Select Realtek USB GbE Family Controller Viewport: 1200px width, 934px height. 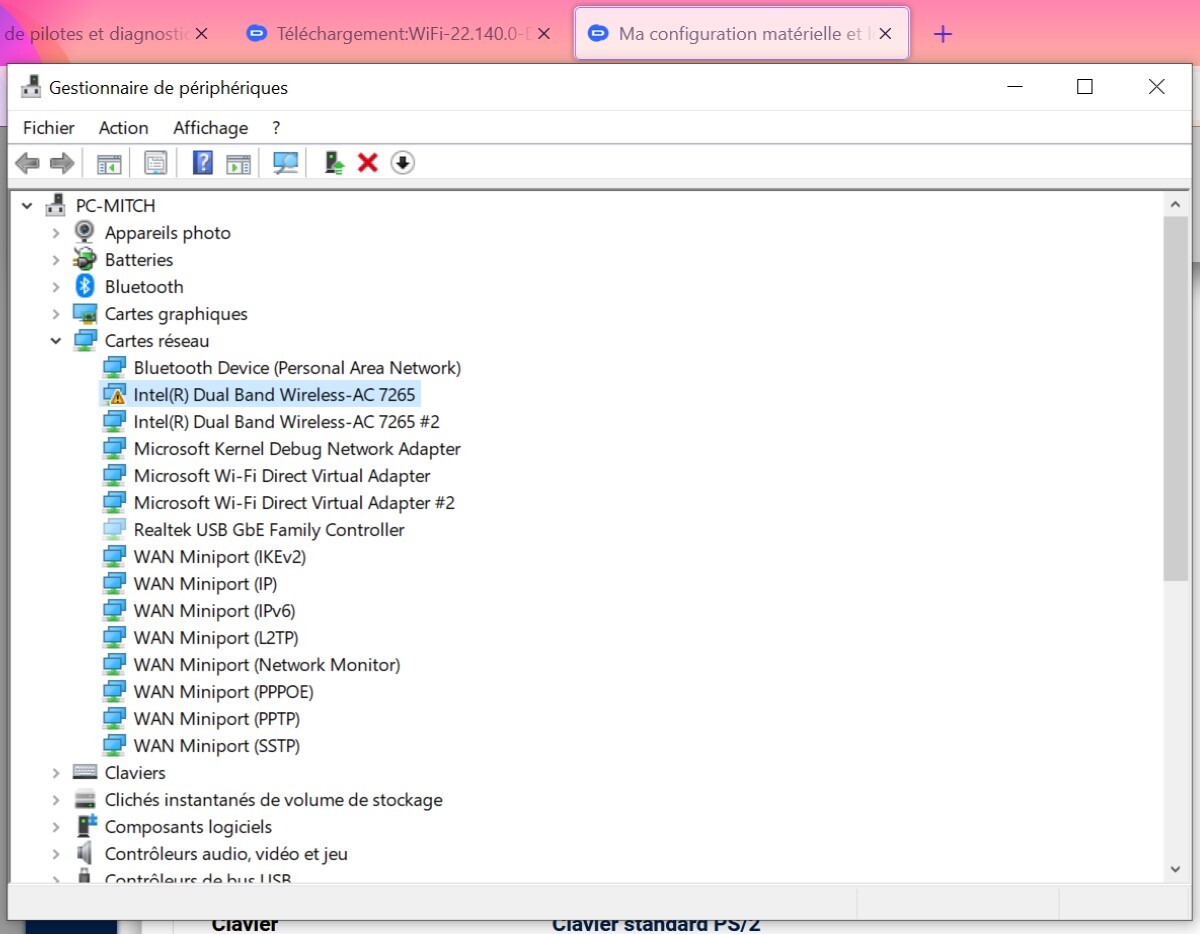[x=269, y=529]
